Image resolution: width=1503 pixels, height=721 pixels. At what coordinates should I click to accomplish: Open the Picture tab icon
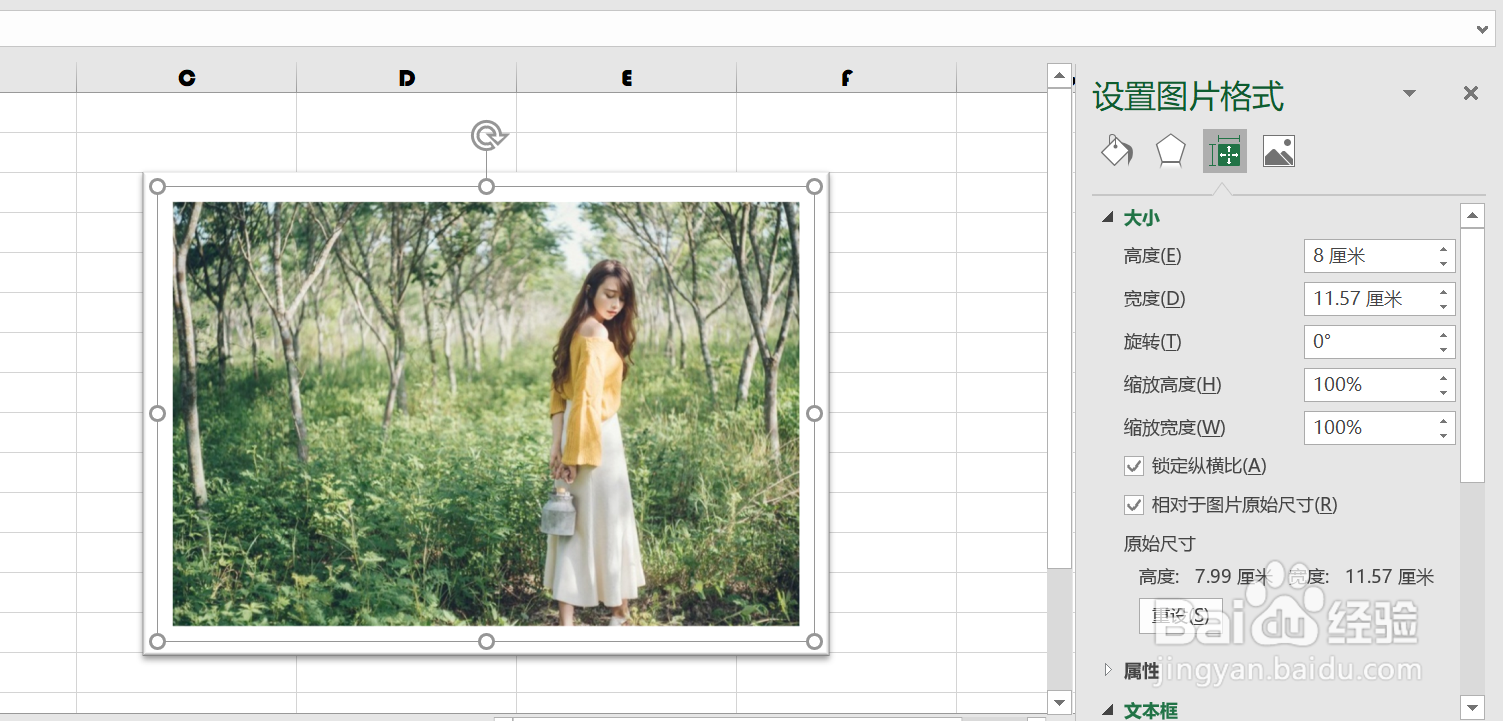point(1279,151)
